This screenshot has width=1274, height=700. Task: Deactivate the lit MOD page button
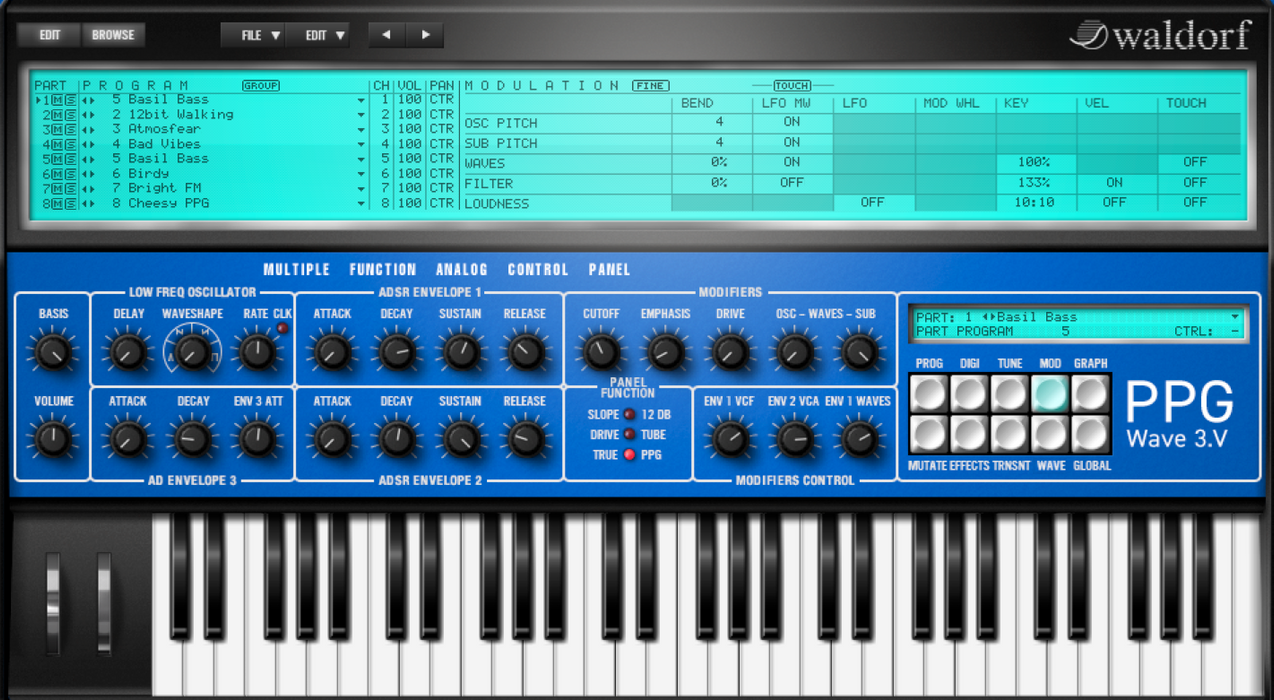1050,393
